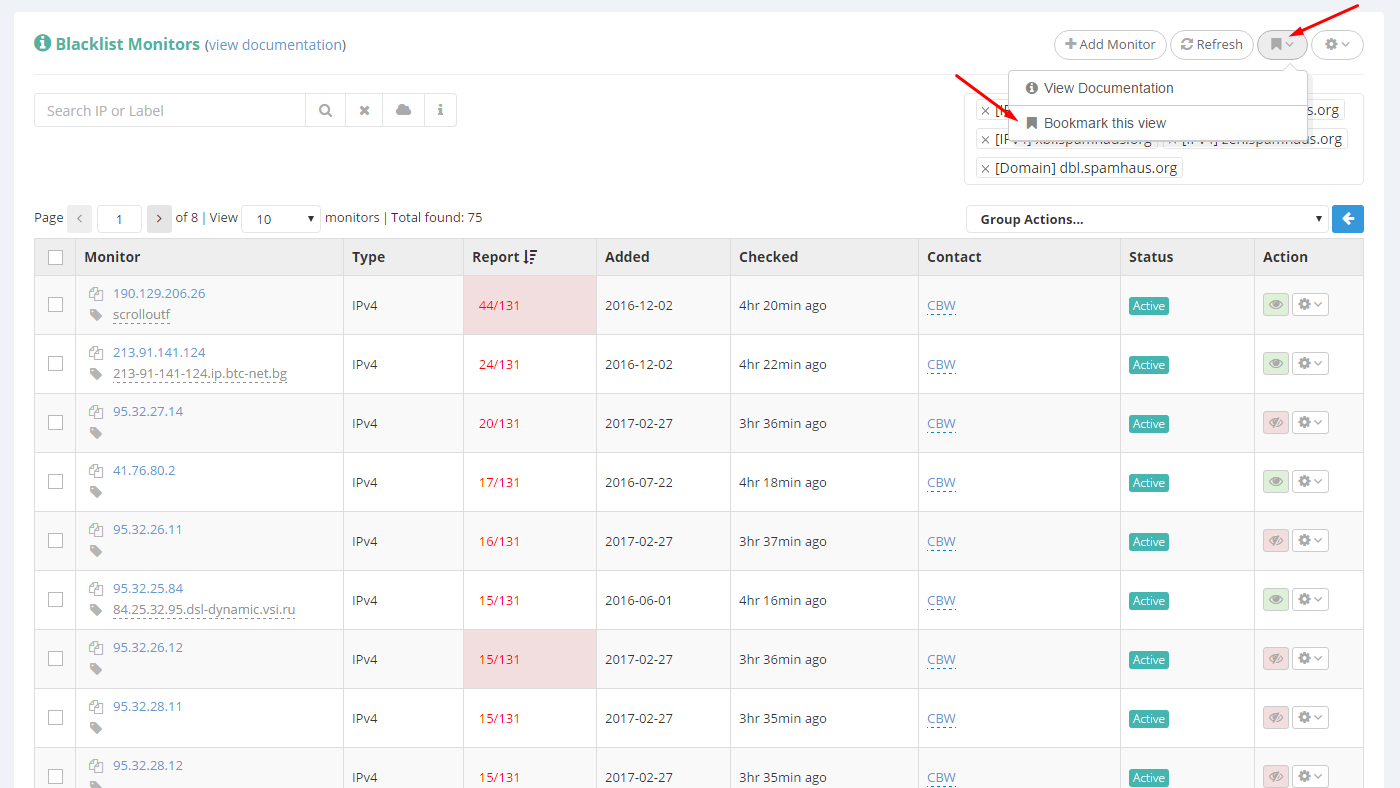
Task: Go to the next page arrow
Action: pos(159,218)
